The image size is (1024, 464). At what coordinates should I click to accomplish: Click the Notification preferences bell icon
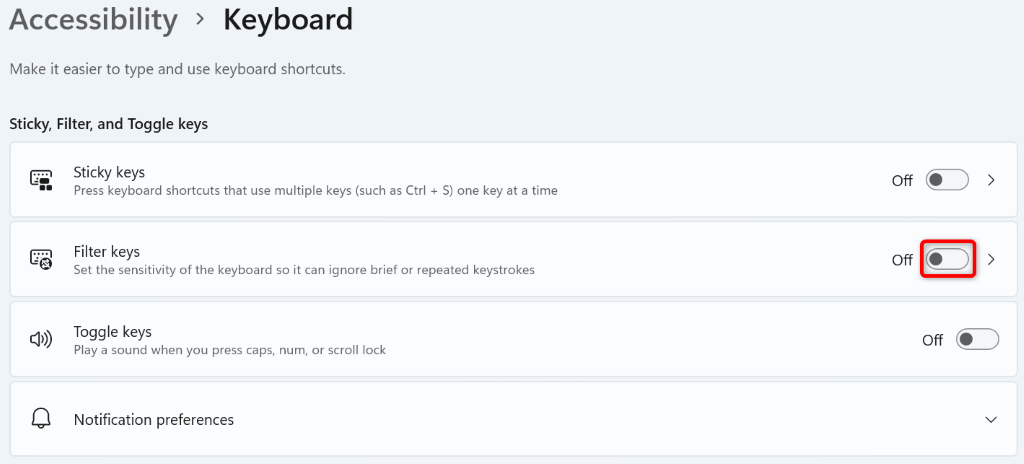coord(41,419)
